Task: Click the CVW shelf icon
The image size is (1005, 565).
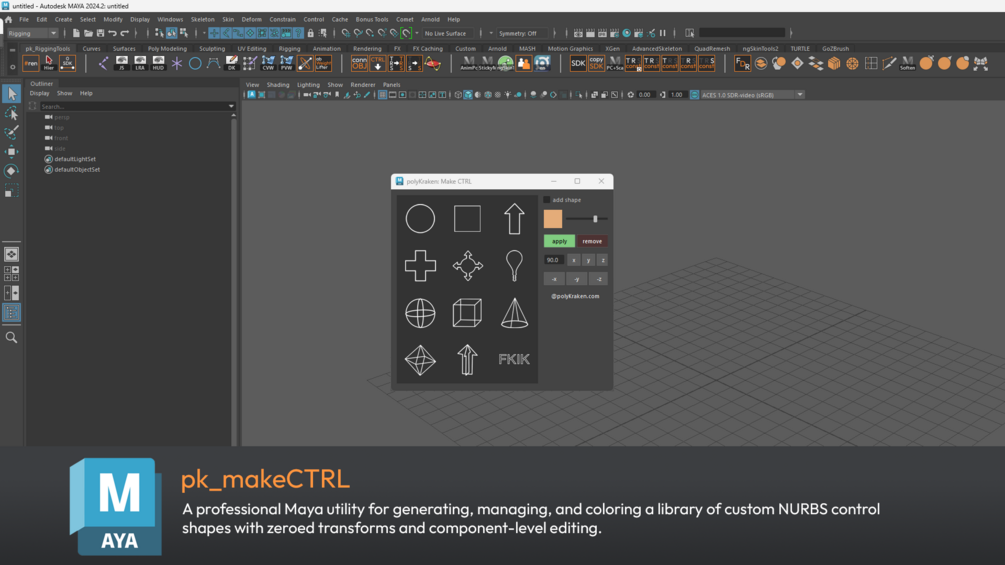Action: pyautogui.click(x=268, y=63)
